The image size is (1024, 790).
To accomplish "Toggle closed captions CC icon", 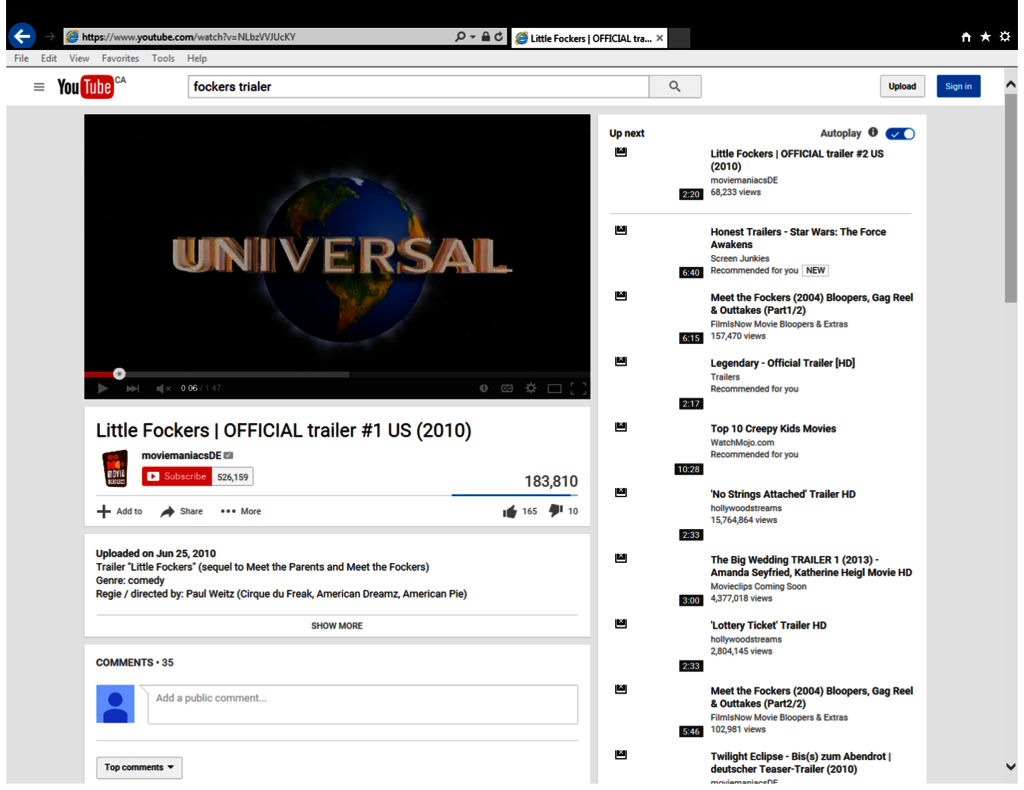I will (x=507, y=388).
